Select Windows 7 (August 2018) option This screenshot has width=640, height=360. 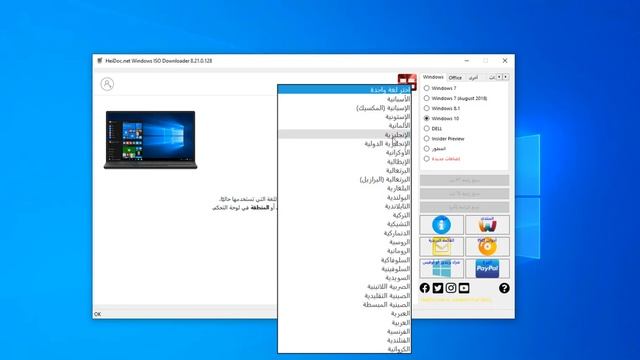(x=427, y=98)
